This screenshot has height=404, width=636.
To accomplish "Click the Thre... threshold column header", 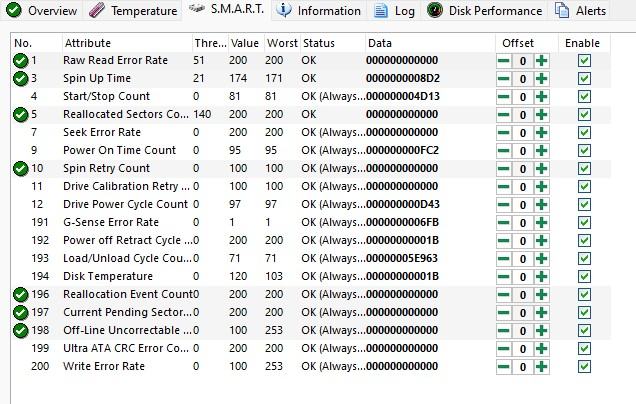I will (x=210, y=43).
